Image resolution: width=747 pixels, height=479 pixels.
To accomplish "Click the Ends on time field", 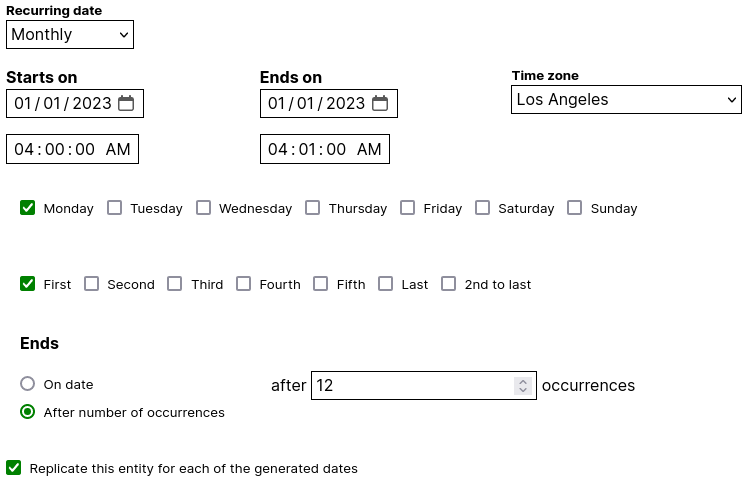I will point(325,149).
